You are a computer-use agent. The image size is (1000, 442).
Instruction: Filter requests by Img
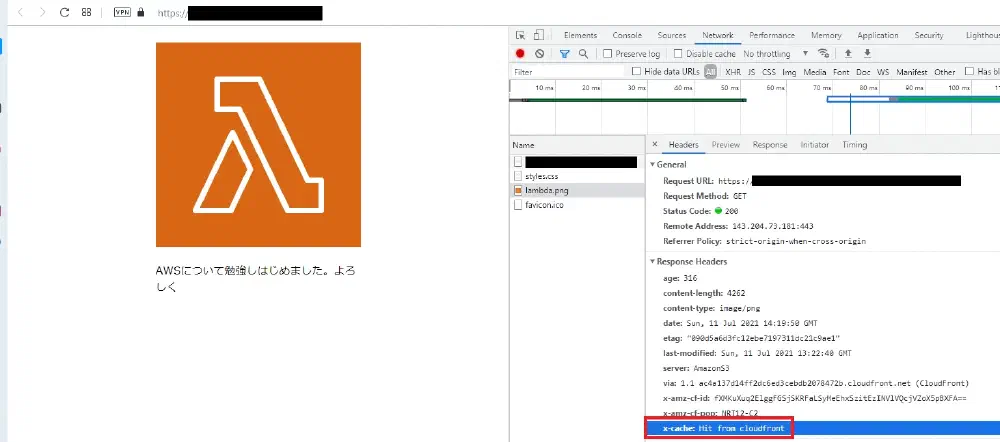[789, 72]
